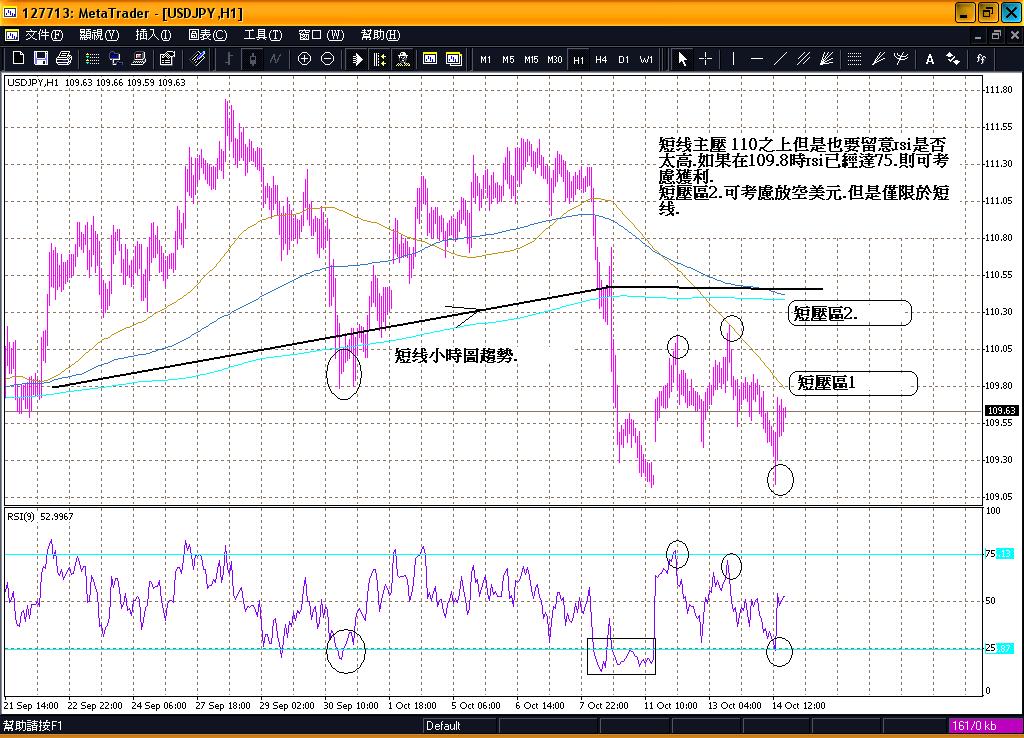Create a new chart with toolbar icon
Viewport: 1024px width, 738px height.
pos(18,59)
